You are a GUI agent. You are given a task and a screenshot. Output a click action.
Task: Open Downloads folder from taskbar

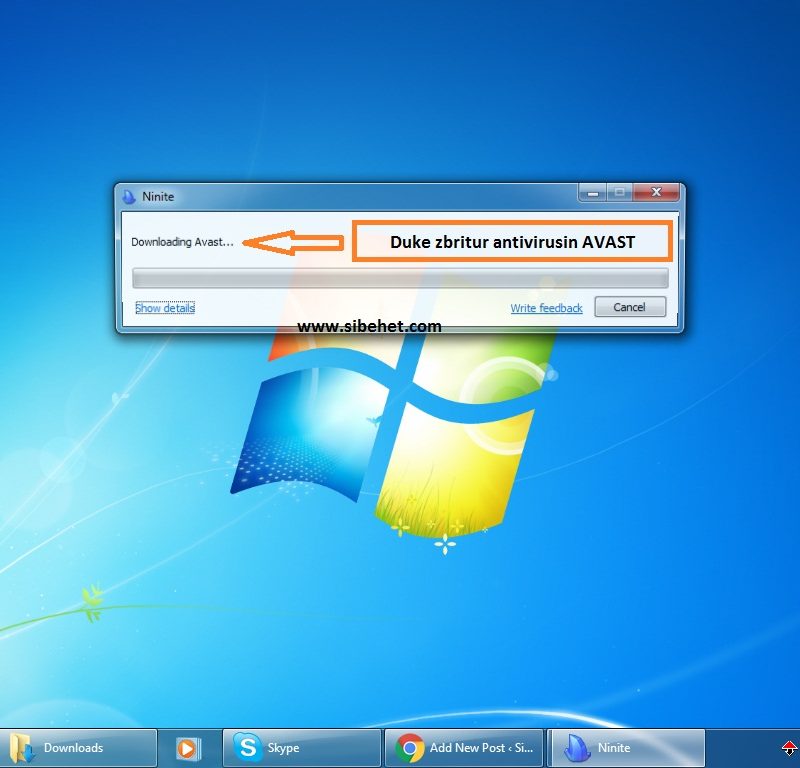click(x=78, y=748)
